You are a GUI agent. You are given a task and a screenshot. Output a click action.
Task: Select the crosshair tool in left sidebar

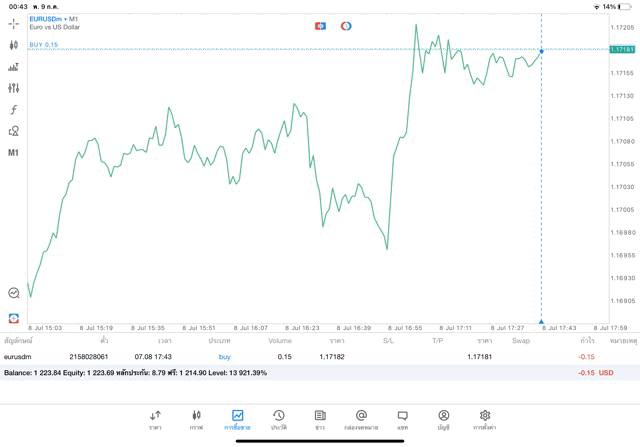(x=14, y=22)
